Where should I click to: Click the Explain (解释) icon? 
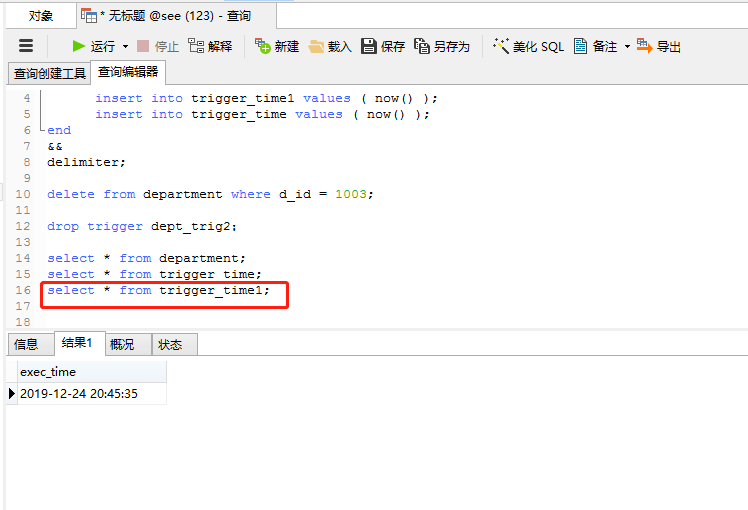[196, 46]
